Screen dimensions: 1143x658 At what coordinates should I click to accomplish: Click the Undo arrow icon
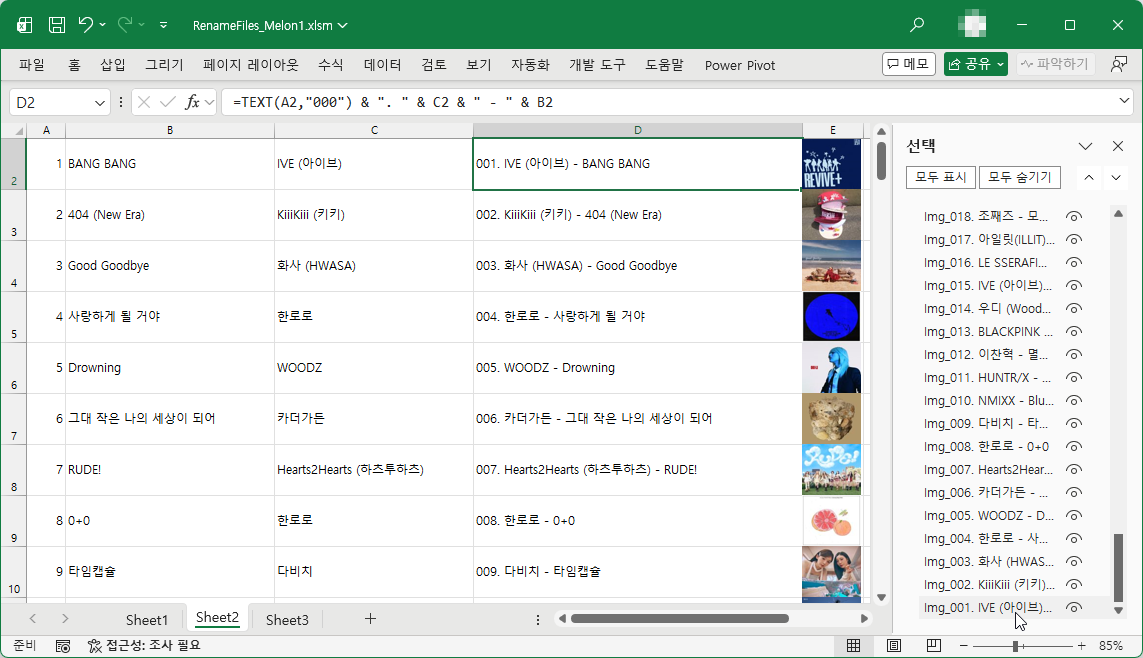tap(85, 25)
